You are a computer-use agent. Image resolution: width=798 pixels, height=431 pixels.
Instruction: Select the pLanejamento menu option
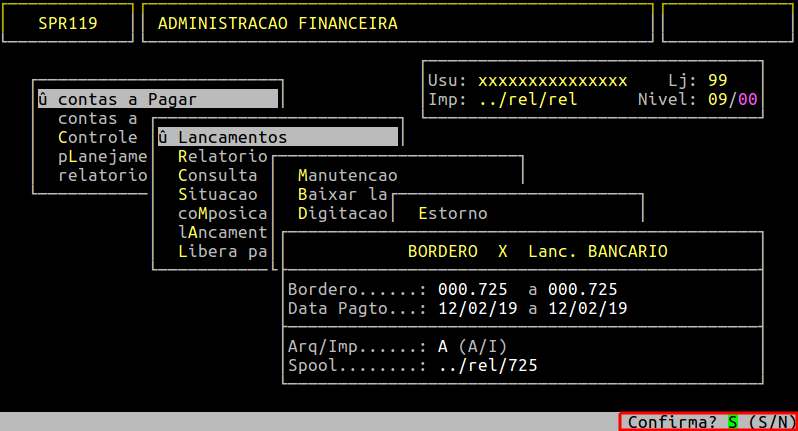(x=102, y=156)
